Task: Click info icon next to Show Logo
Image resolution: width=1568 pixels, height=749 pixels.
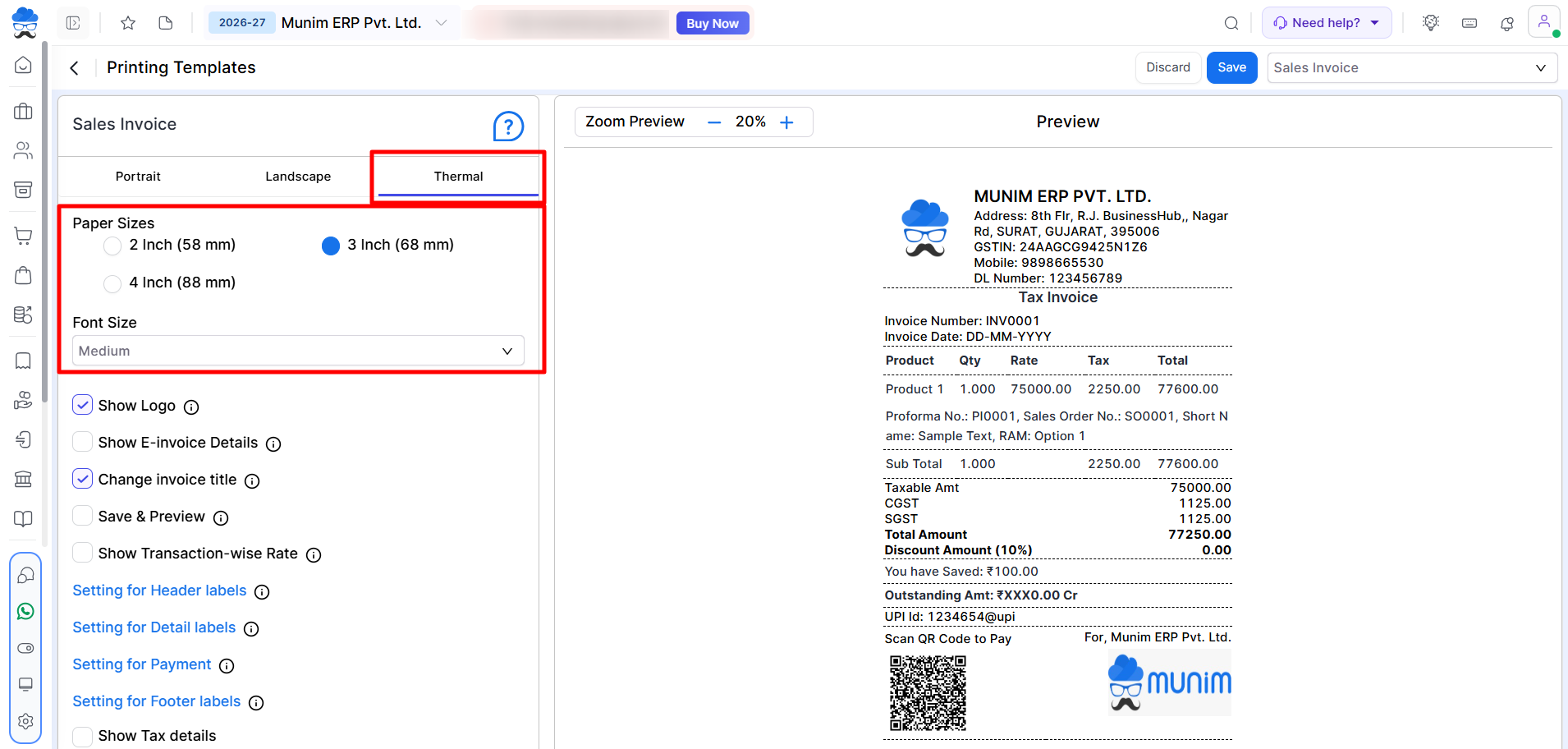Action: 191,407
